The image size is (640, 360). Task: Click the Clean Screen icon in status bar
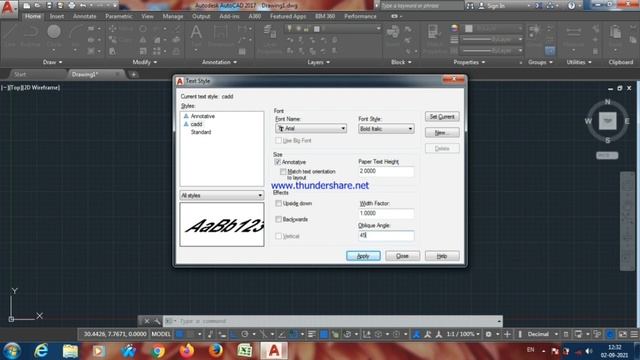622,334
